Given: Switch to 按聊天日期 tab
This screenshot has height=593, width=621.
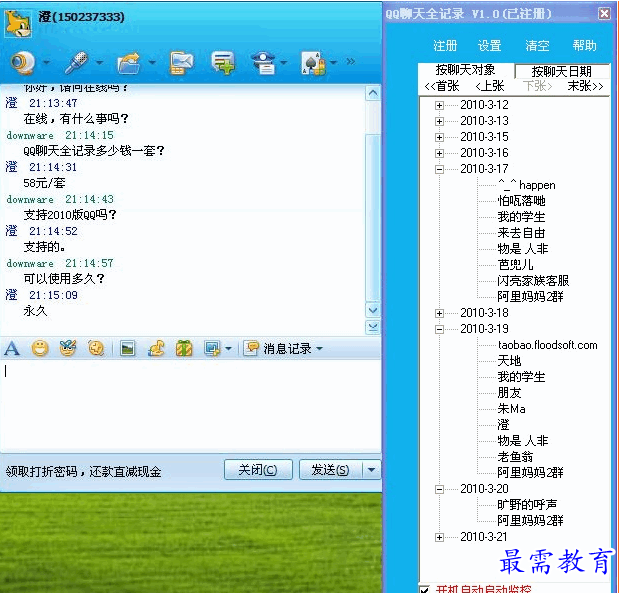Looking at the screenshot, I should point(562,71).
